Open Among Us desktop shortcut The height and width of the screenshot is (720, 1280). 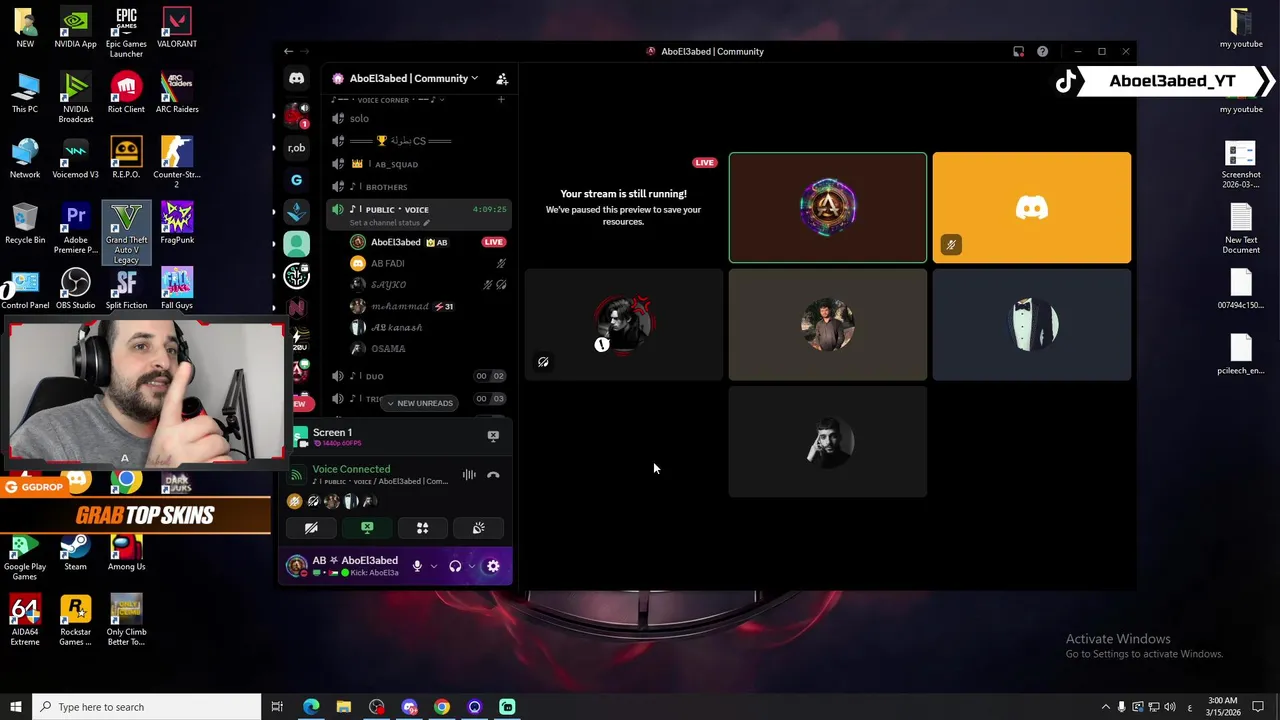coord(126,551)
